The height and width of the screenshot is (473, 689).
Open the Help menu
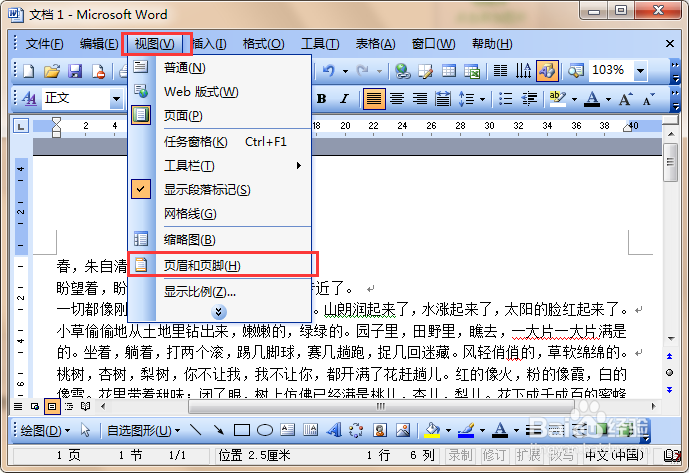[x=492, y=44]
